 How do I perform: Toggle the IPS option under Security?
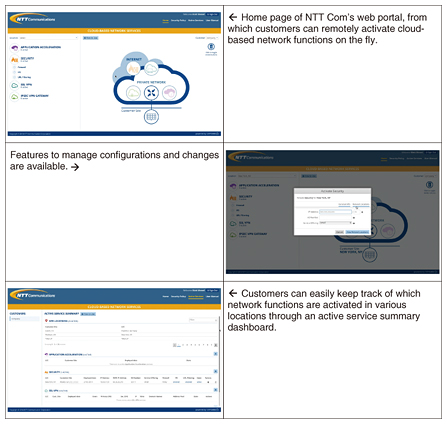14,72
